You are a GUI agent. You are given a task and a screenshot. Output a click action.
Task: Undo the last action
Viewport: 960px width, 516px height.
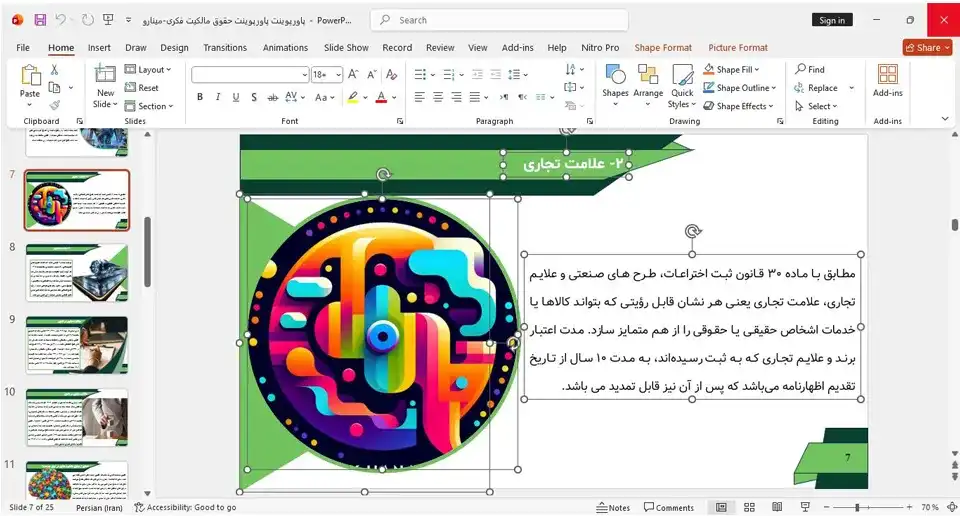[60, 20]
